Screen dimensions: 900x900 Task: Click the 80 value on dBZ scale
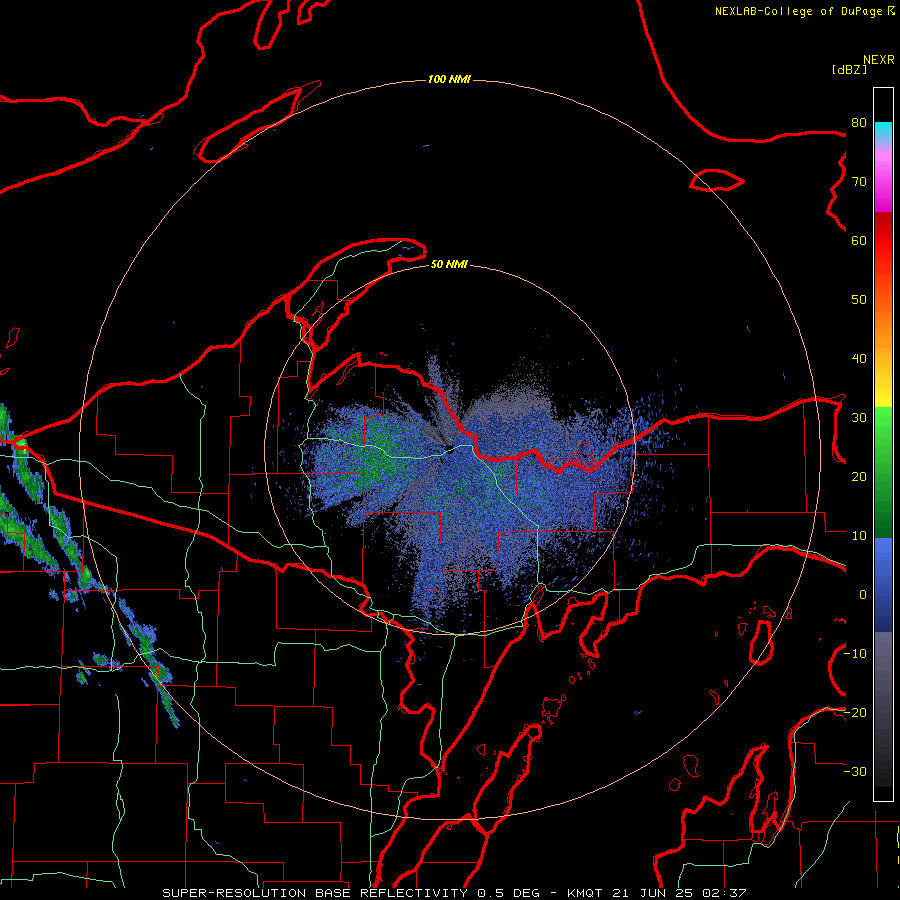tap(859, 123)
